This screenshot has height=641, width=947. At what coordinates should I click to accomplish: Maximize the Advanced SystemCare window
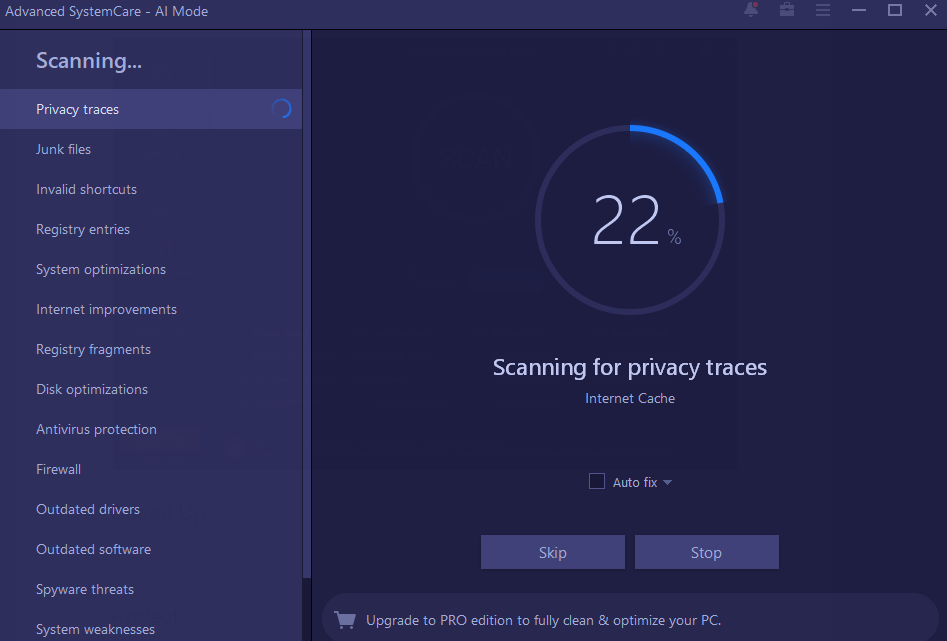(895, 10)
